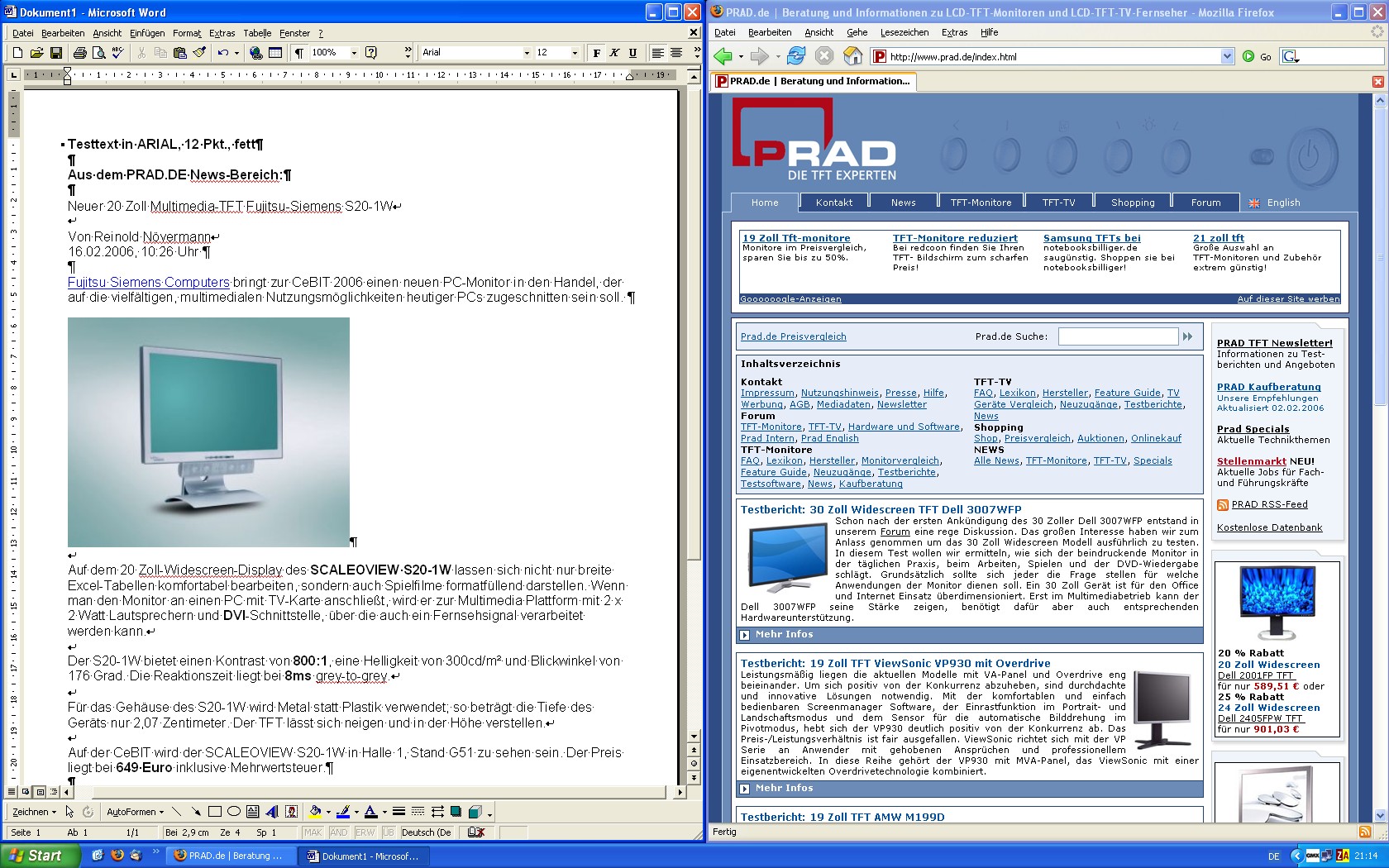Open the 100% zoom level dropdown

point(354,53)
